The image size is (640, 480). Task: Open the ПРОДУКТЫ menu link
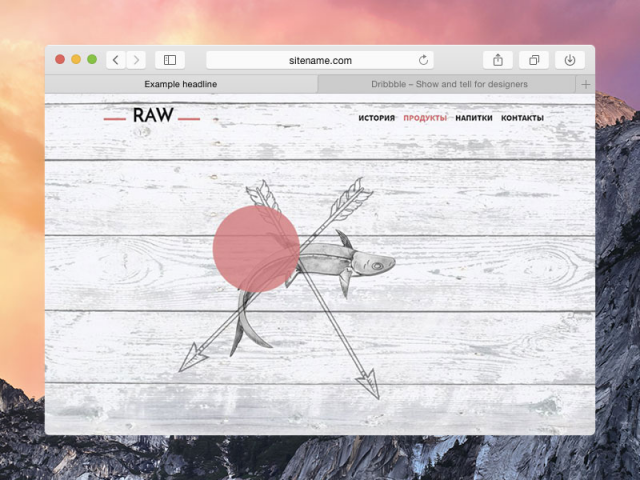pos(425,118)
